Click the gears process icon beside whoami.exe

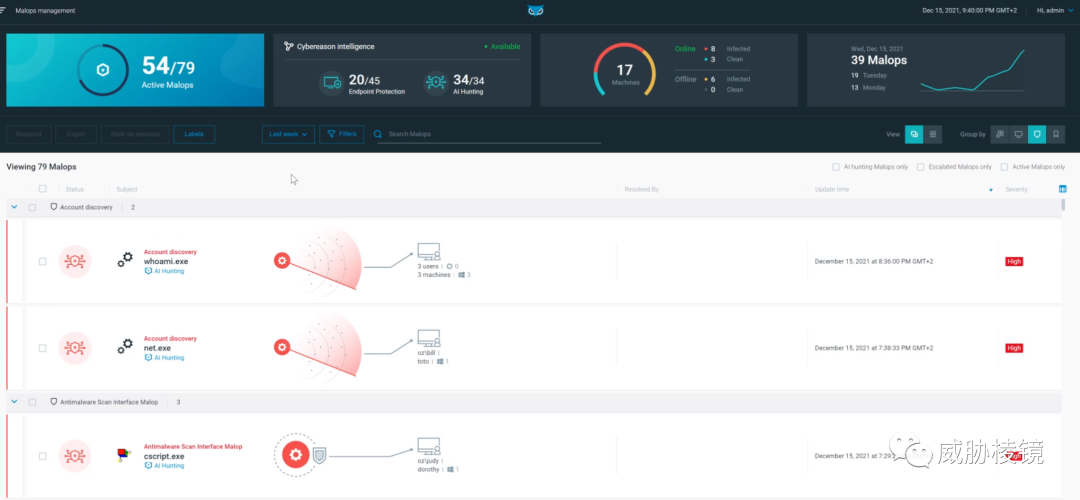pos(125,260)
